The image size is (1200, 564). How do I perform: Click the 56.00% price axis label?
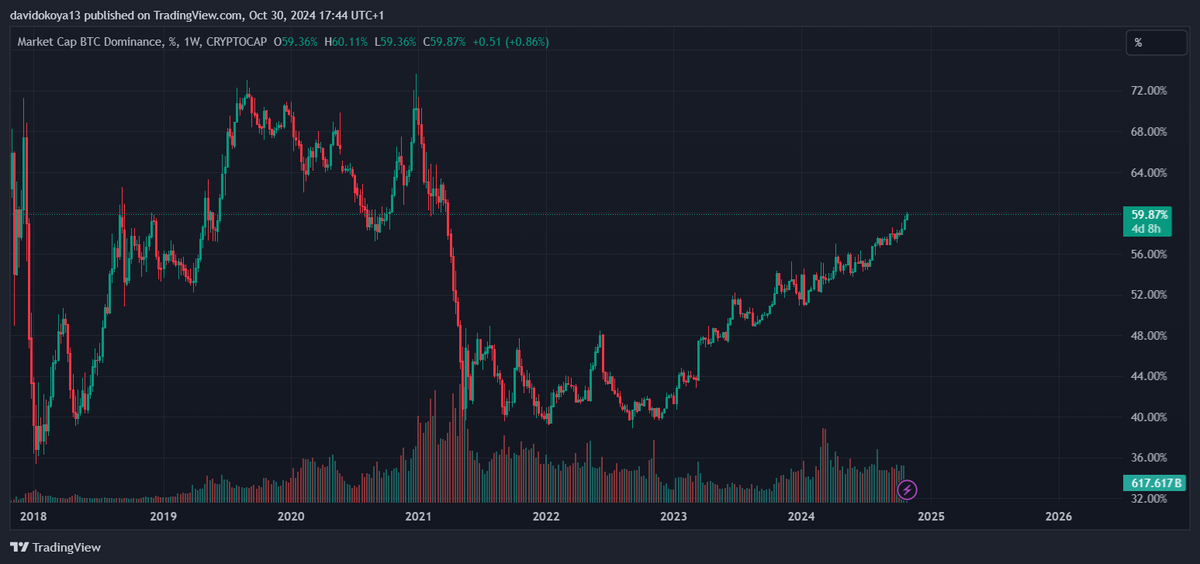pos(1148,254)
